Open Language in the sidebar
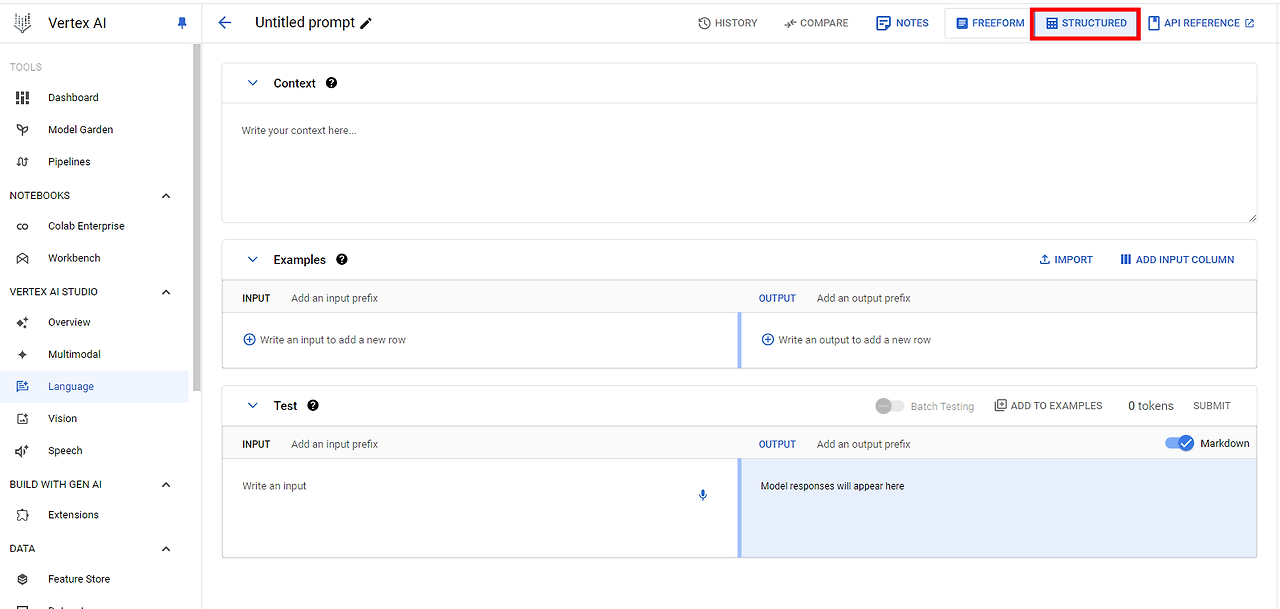Viewport: 1280px width, 609px height. click(x=94, y=386)
